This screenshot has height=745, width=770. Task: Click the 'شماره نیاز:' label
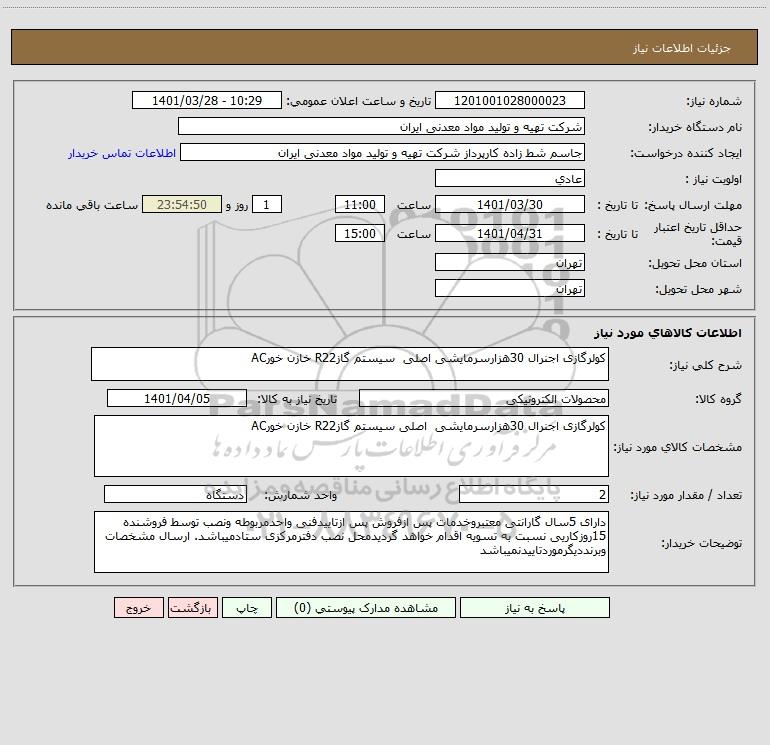714,102
